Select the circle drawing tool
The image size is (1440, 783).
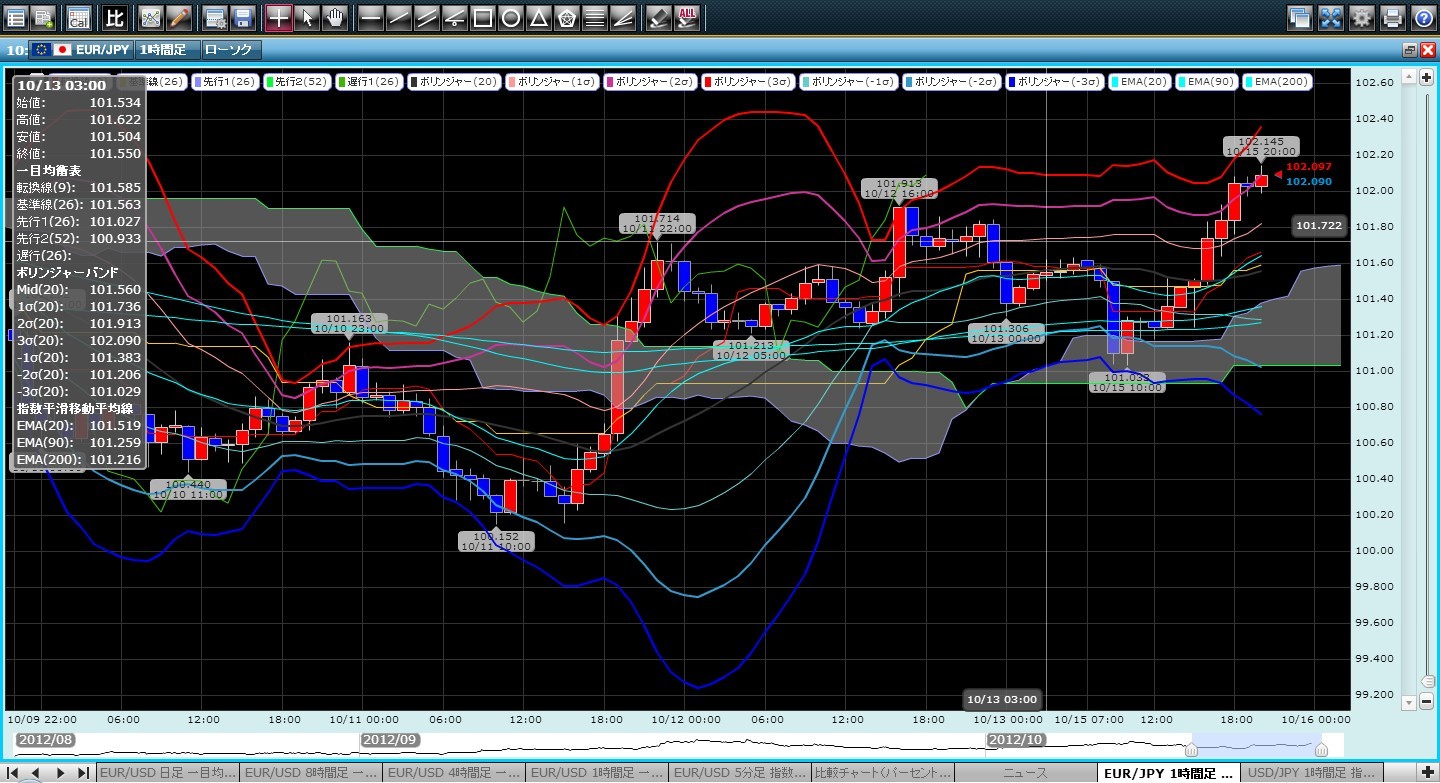(510, 17)
